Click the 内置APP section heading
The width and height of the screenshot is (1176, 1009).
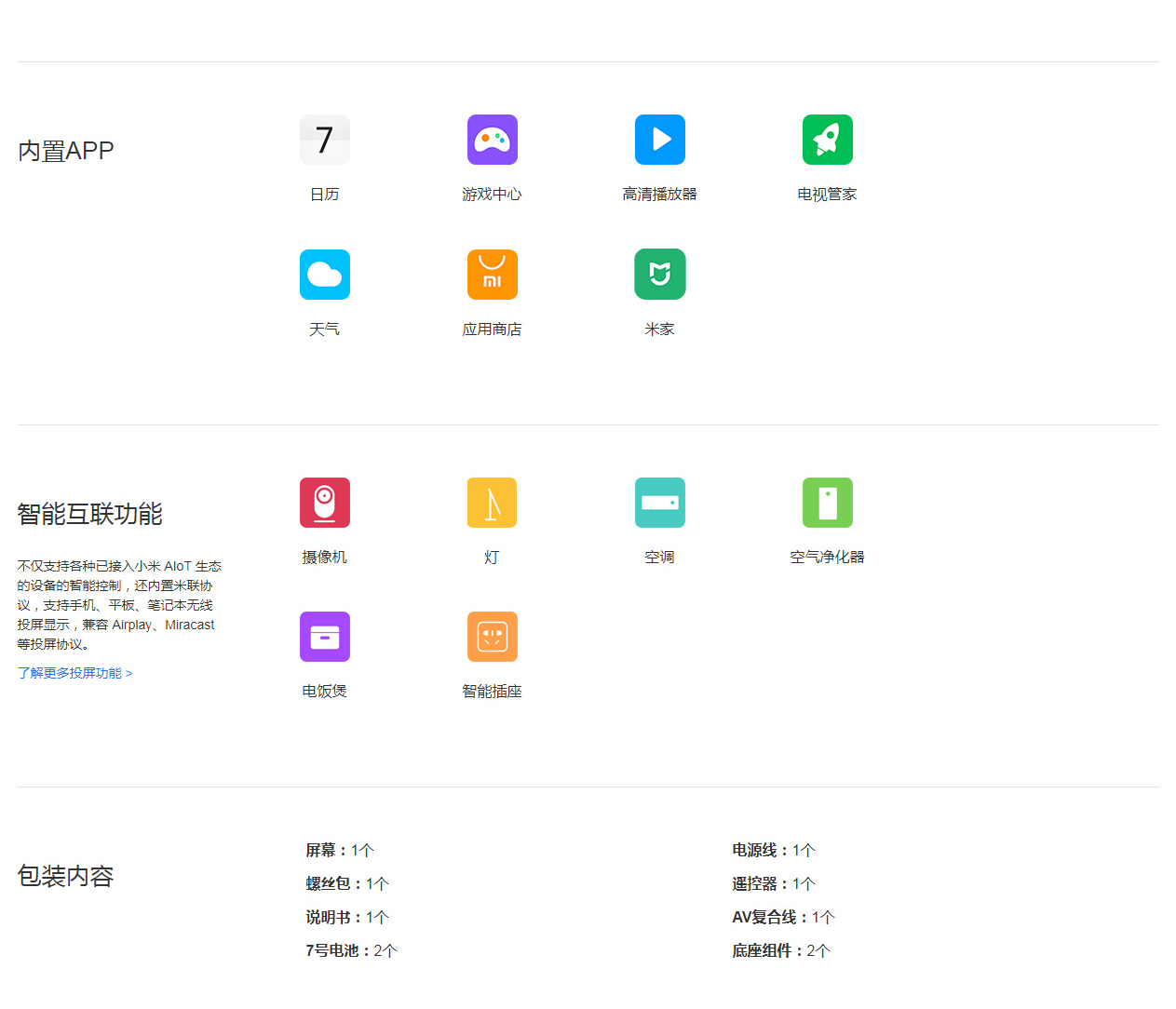click(66, 151)
